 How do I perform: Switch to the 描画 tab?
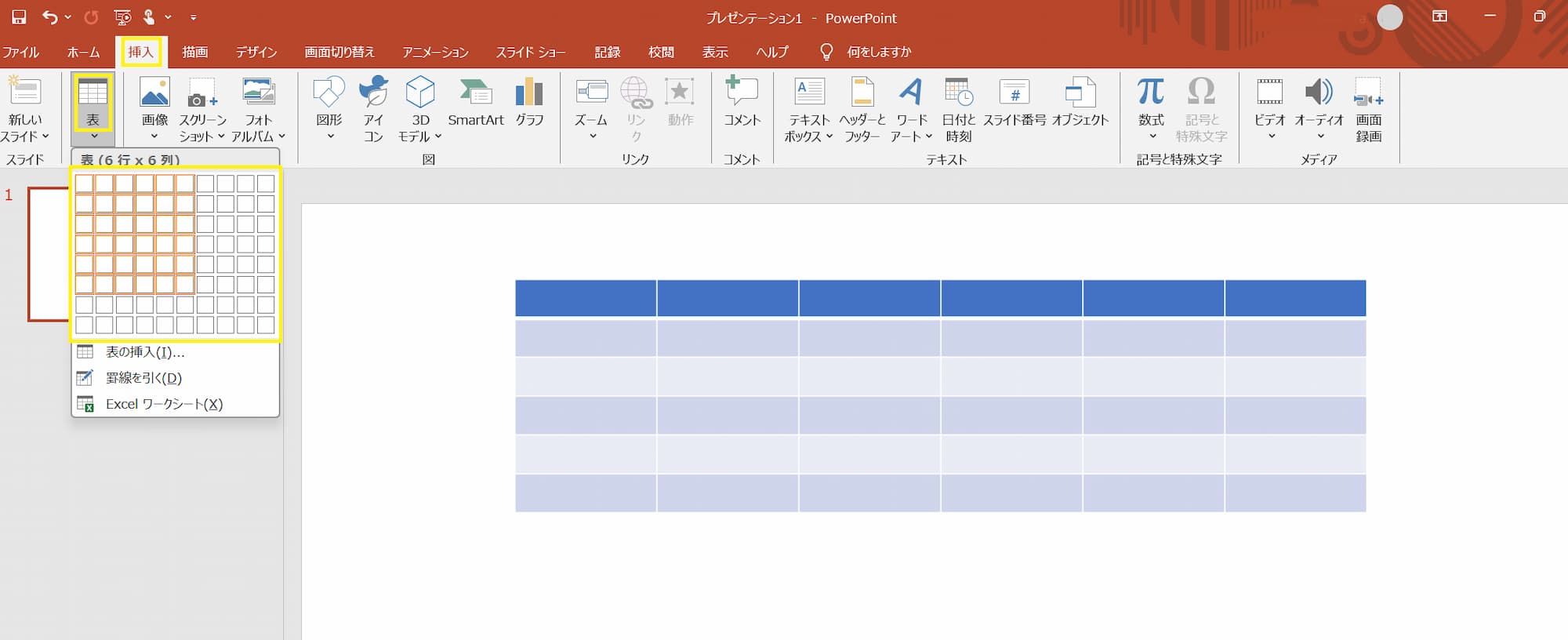click(x=195, y=52)
